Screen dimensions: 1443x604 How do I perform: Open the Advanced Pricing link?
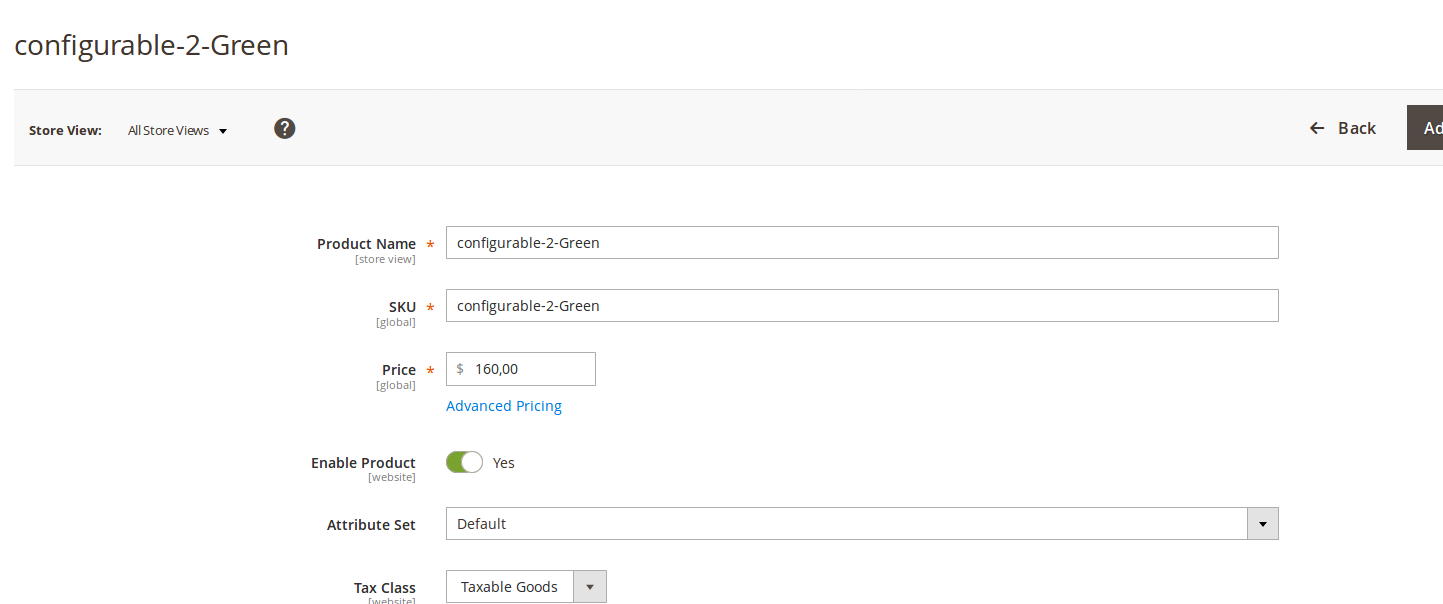pyautogui.click(x=503, y=405)
